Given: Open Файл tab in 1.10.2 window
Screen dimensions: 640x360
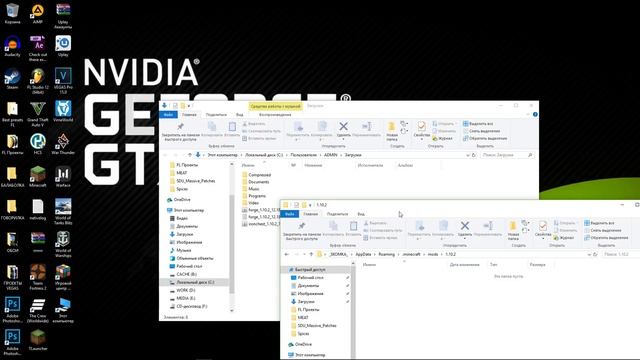Looking at the screenshot, I should click(289, 214).
